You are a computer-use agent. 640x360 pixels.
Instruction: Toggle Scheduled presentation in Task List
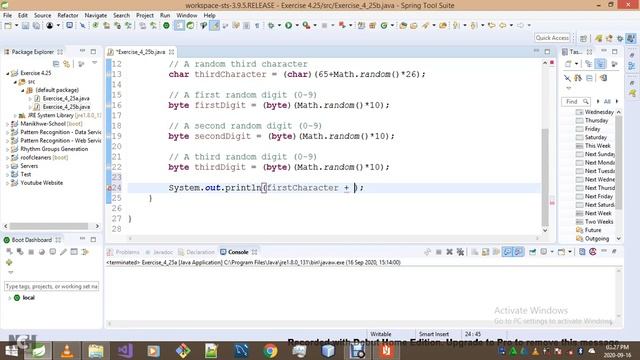[600, 64]
